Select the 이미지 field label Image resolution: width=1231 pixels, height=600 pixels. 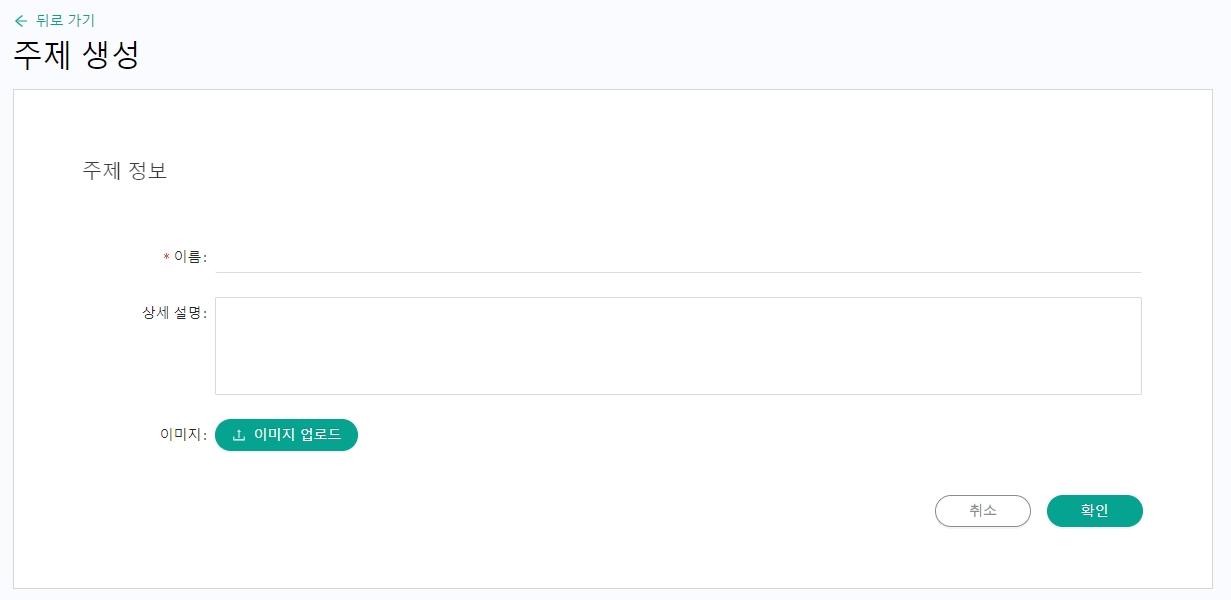183,435
